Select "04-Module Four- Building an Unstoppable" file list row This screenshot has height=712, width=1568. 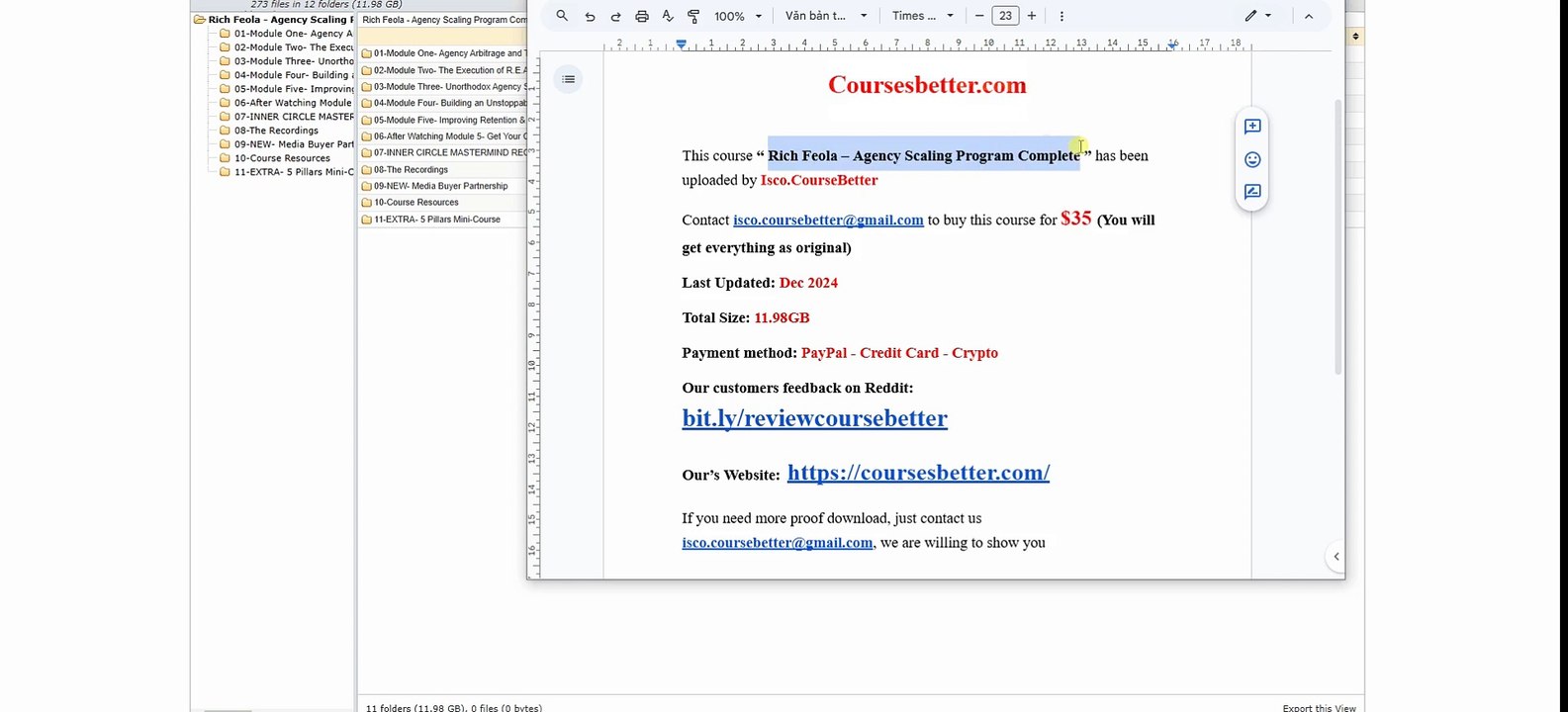(x=443, y=103)
